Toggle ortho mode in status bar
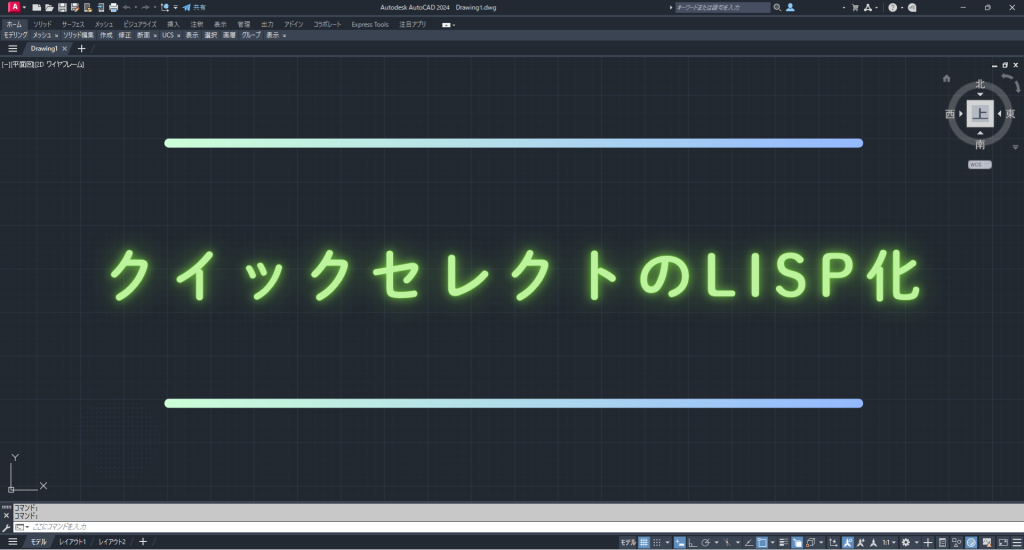This screenshot has width=1024, height=550. pyautogui.click(x=693, y=542)
